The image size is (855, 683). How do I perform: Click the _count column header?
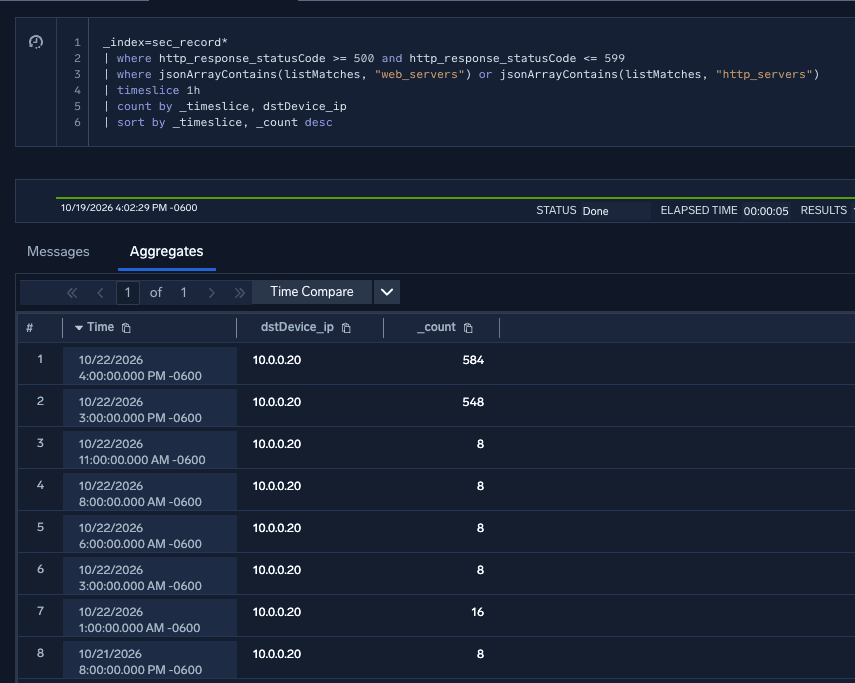[436, 327]
